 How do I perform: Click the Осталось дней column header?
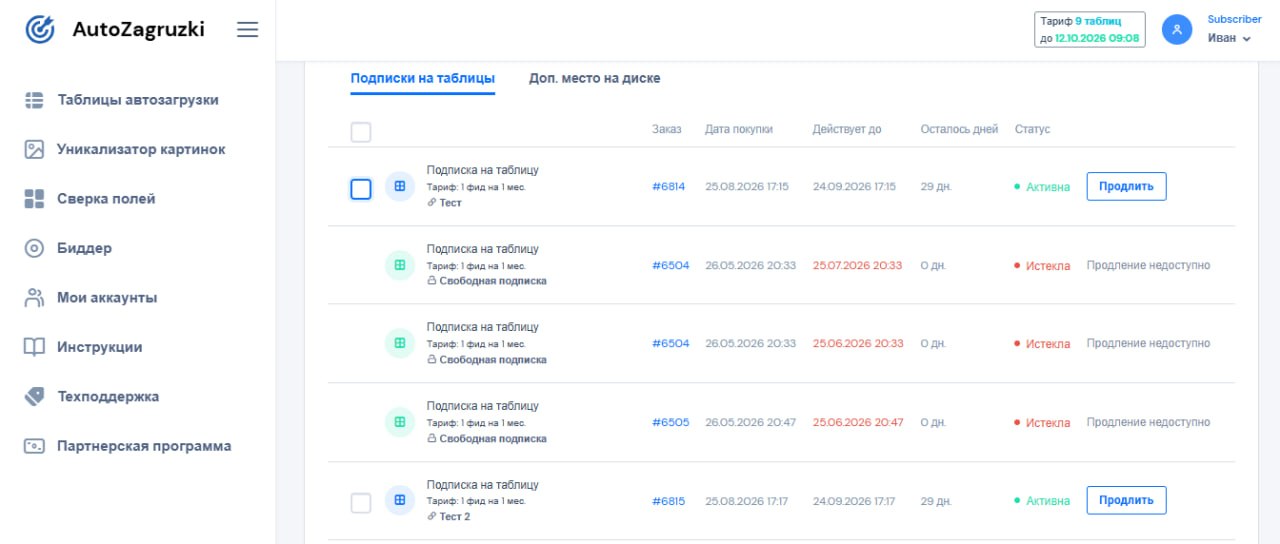click(x=960, y=129)
